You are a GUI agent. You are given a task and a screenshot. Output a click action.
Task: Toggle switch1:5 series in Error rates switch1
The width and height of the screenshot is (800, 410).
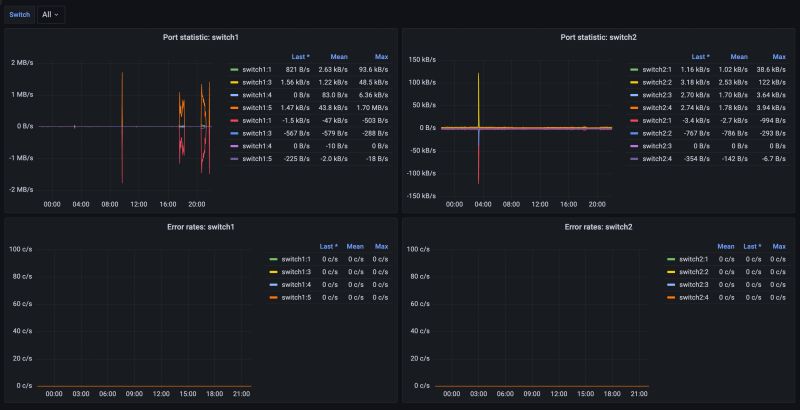pos(296,298)
